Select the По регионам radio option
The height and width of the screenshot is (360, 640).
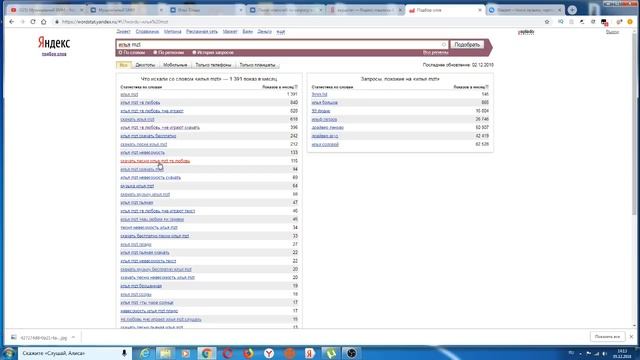pos(169,53)
